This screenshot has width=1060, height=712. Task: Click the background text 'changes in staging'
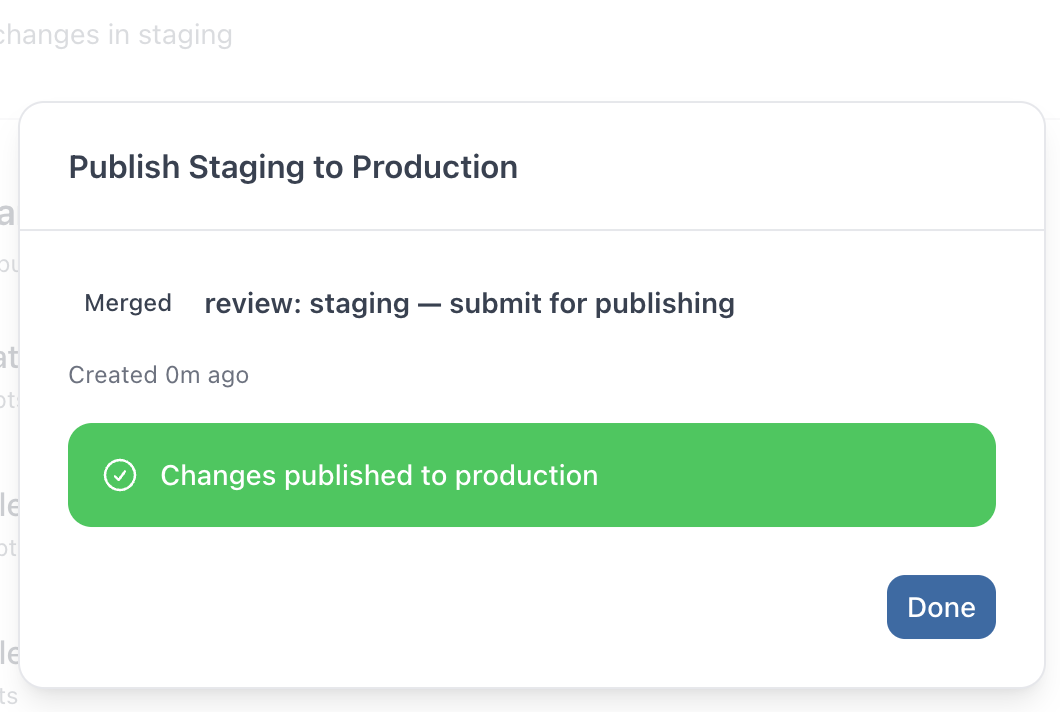pos(115,35)
